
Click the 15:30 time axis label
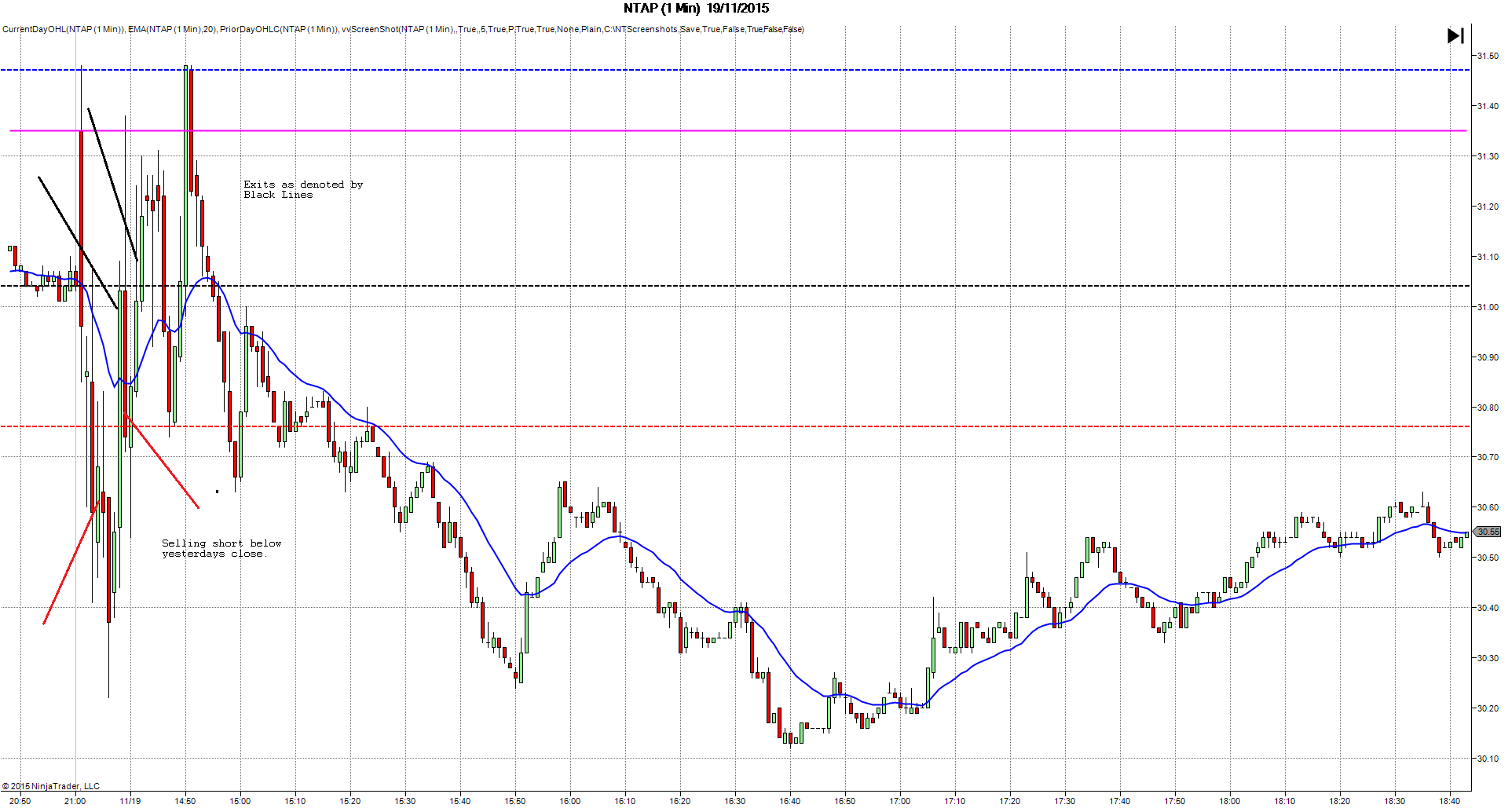405,801
